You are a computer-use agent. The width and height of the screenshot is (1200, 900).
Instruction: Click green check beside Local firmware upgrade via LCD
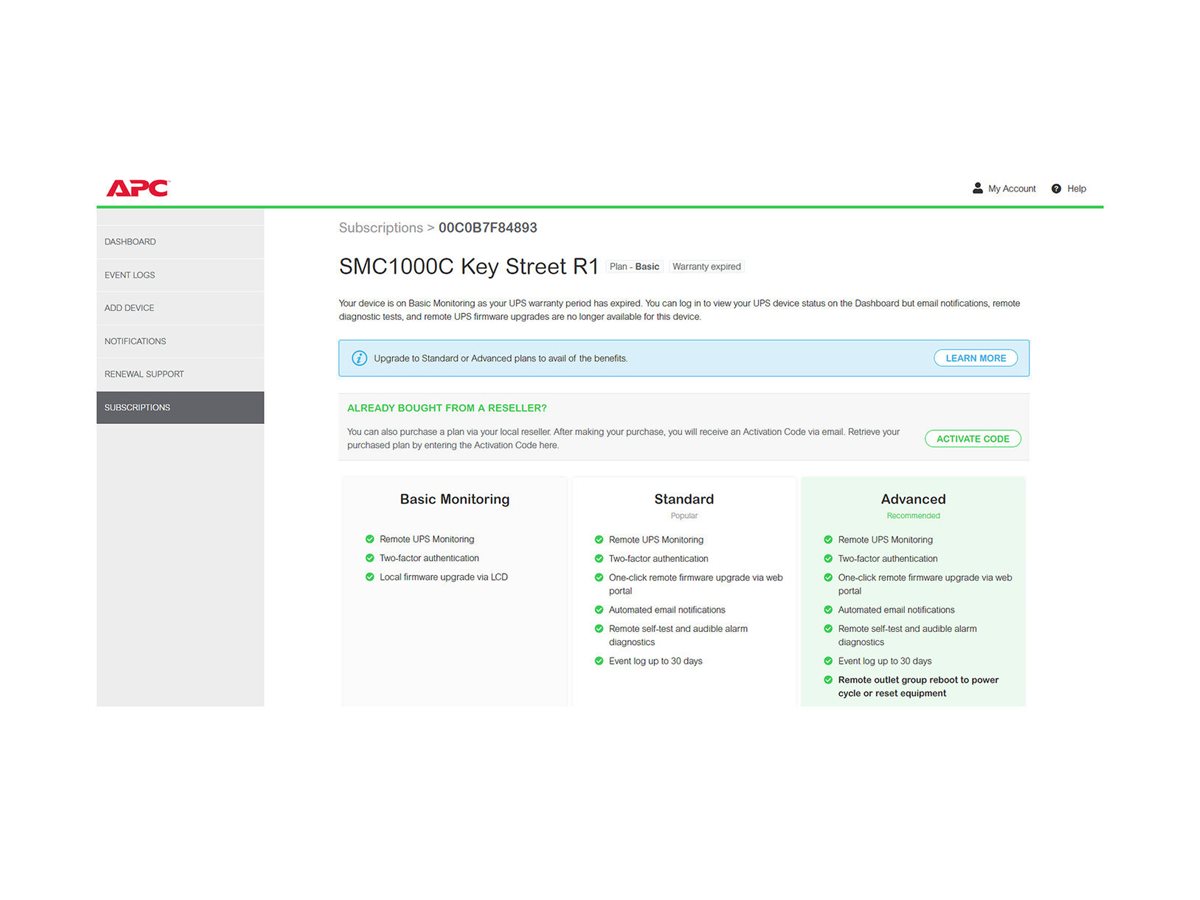pyautogui.click(x=370, y=577)
